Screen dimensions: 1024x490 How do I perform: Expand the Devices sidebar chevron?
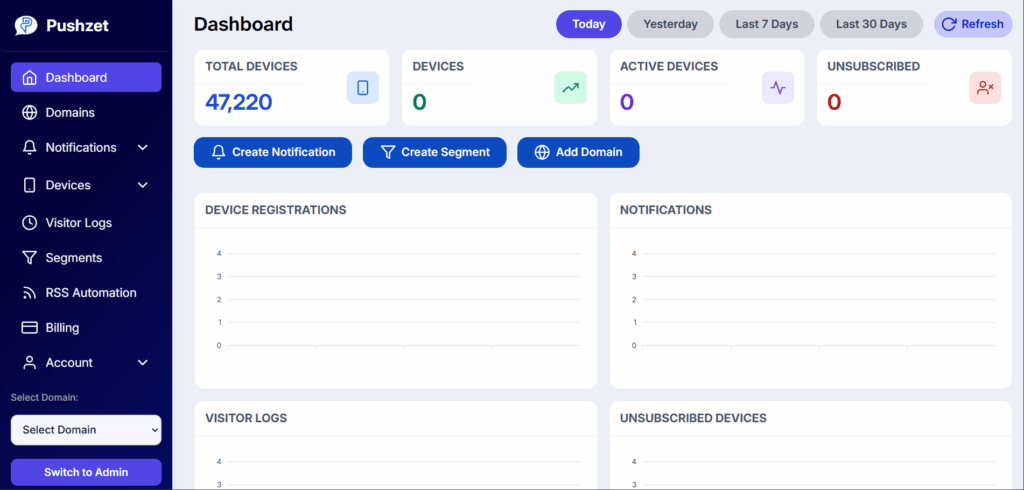pos(143,186)
